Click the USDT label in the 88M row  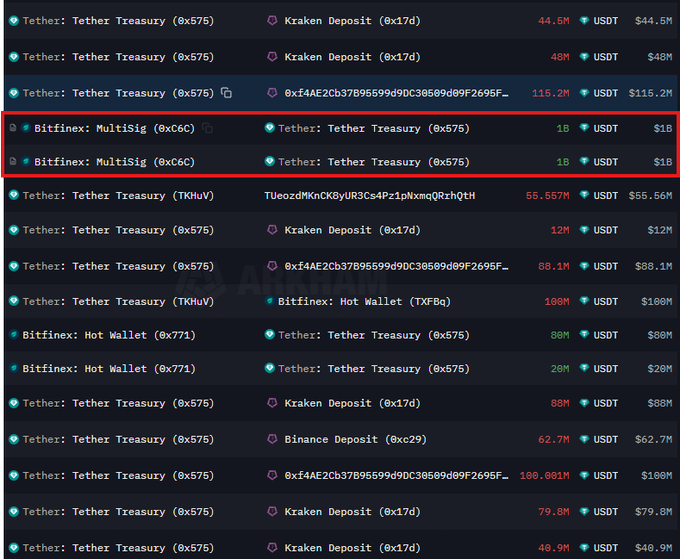point(605,403)
